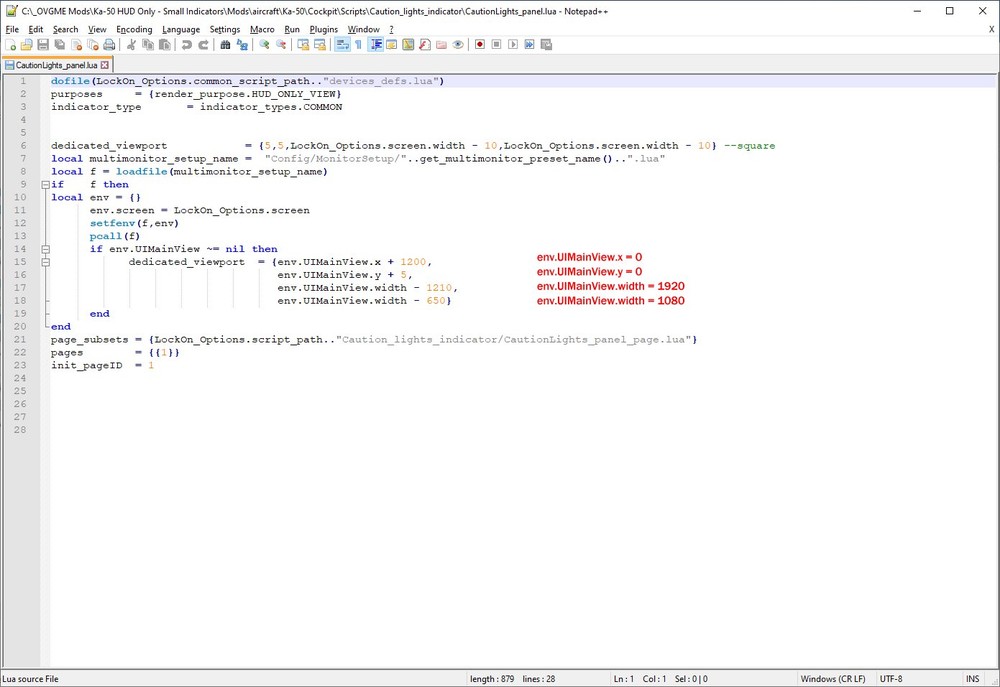Click the code at line 21 page_subsets
Viewport: 1000px width, 687px height.
tap(90, 340)
